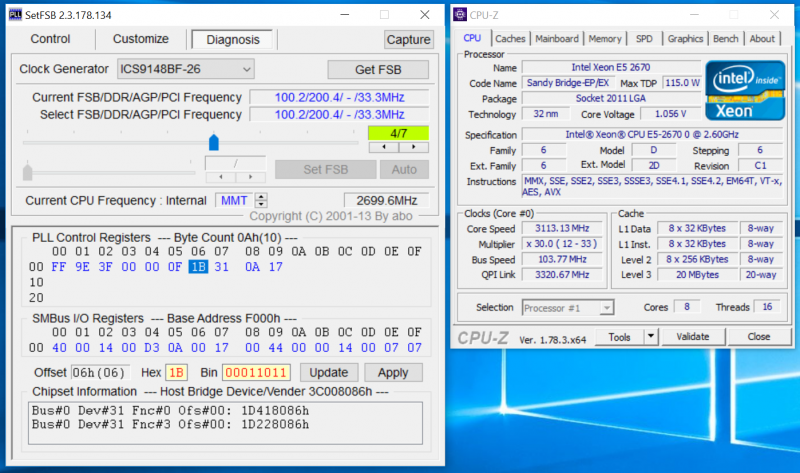Click the left arrow under the fine-tune field
800x473 pixels.
(220, 177)
